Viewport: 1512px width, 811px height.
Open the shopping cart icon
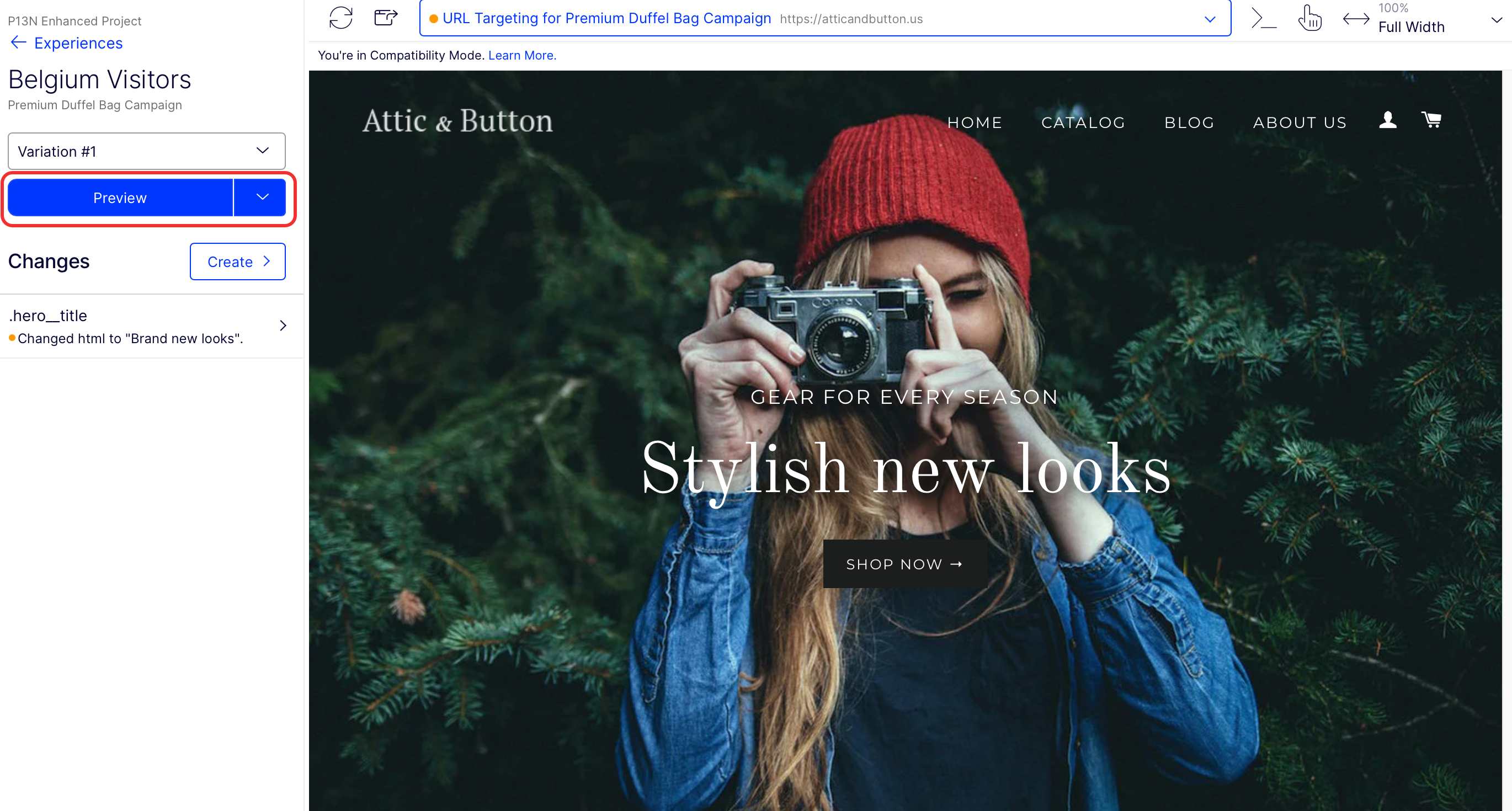pos(1431,120)
